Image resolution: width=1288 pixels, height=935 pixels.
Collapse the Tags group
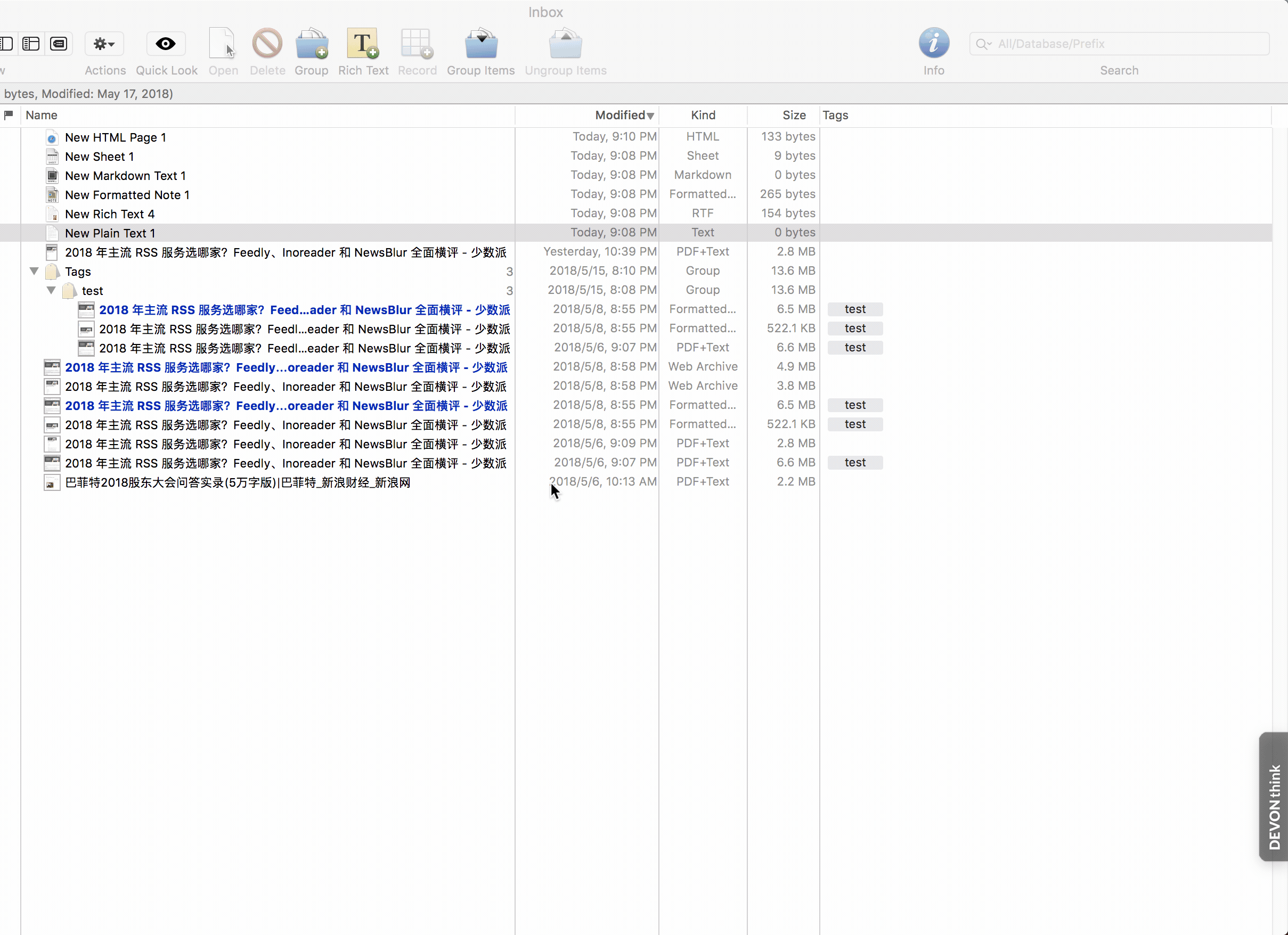pyautogui.click(x=34, y=272)
